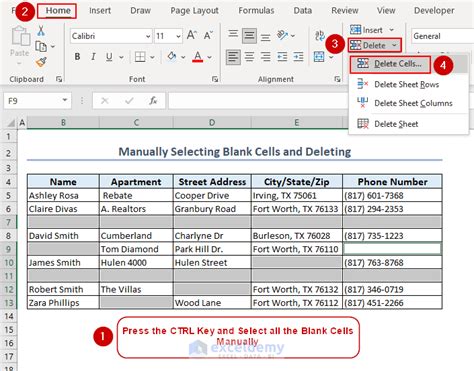Decrease font size with smaller A

(208, 35)
